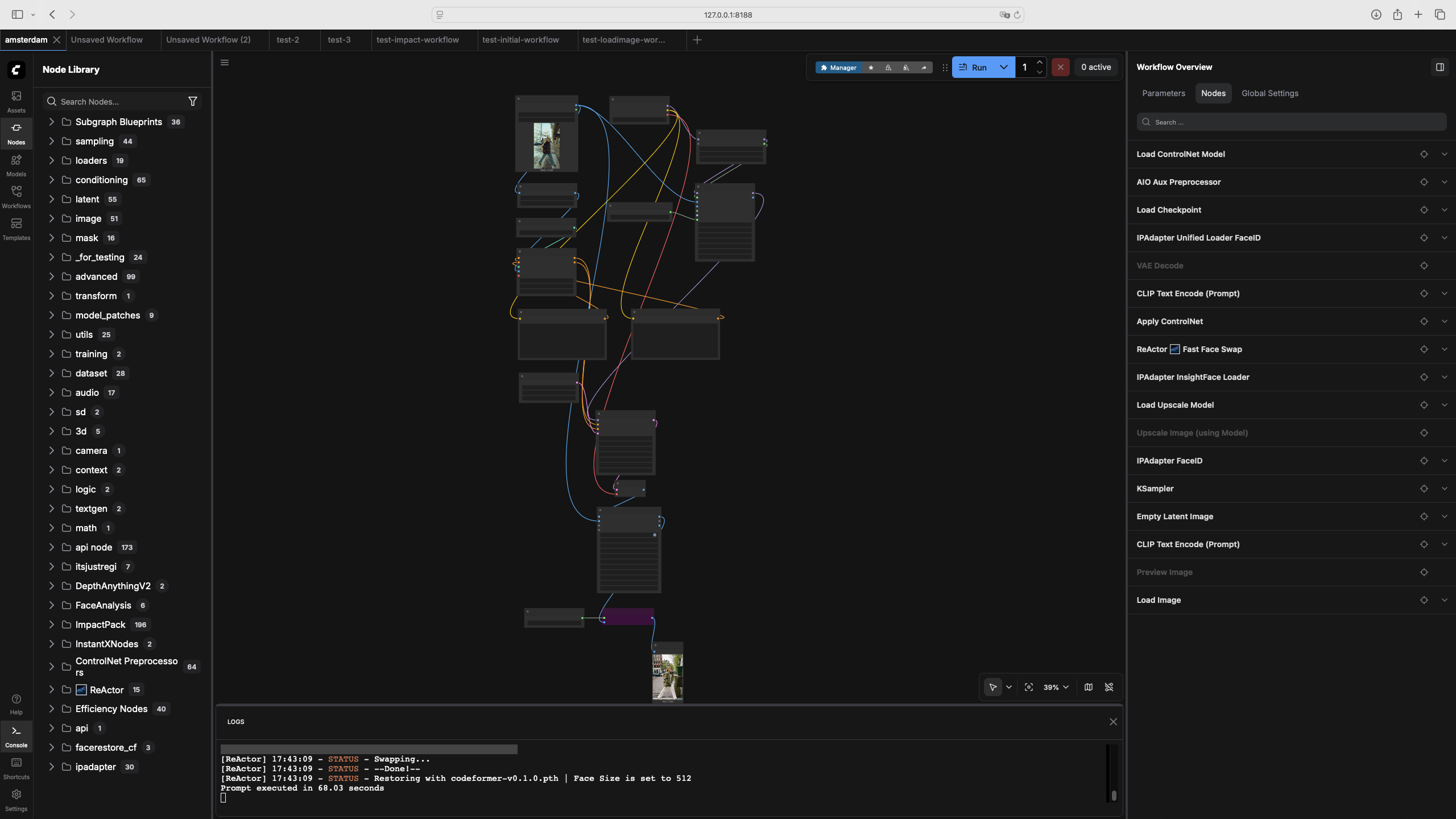Increase batch count with the up stepper
Screen dimensions: 1456x819
coord(1040,63)
